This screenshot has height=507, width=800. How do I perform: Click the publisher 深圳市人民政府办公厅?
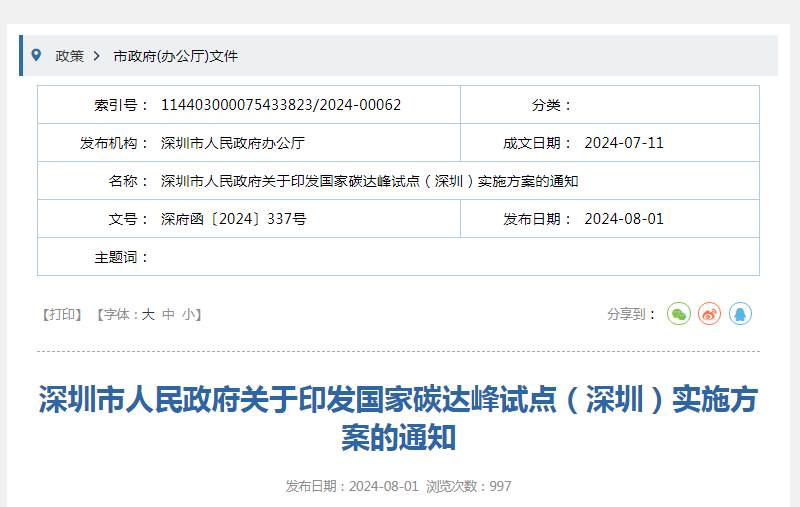click(x=233, y=143)
